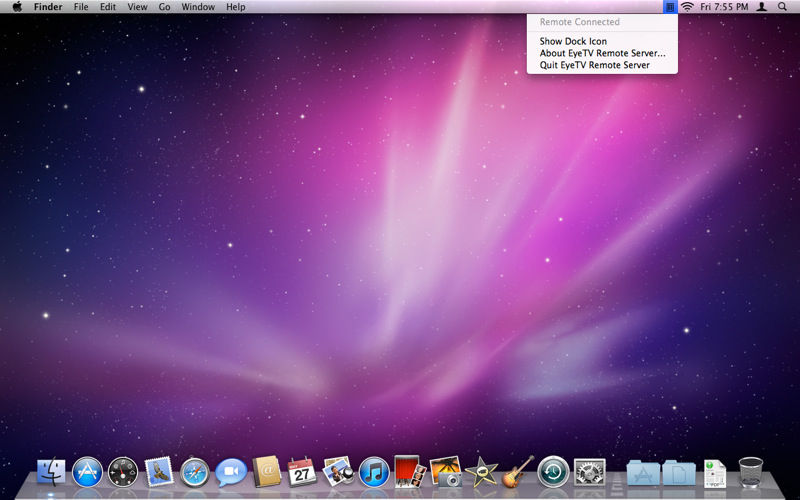Open Spotlight search magnifier
Screen dimensions: 800x500
pos(782,7)
